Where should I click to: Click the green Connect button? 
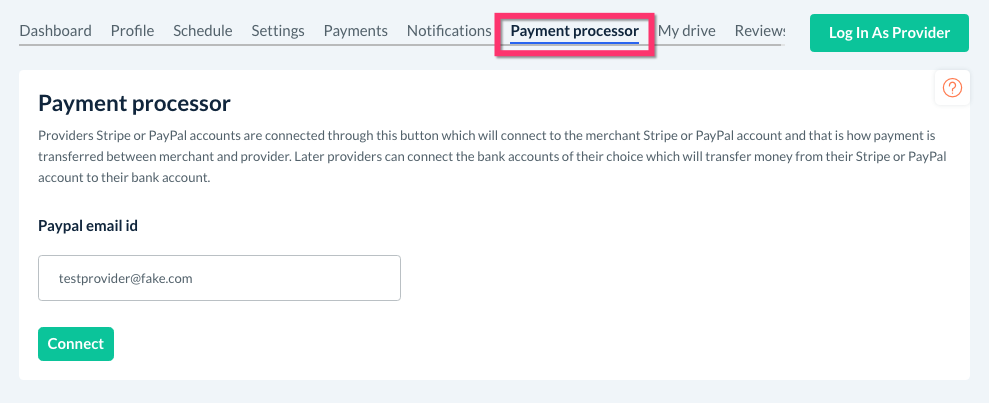click(x=76, y=343)
